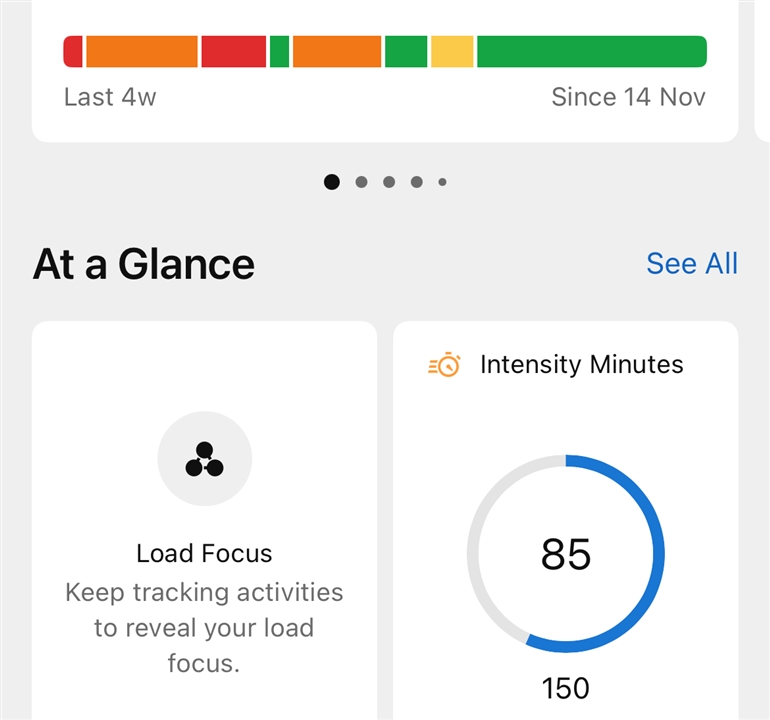Select the fourth page indicator dot
Screen dimensions: 770x720
[416, 182]
